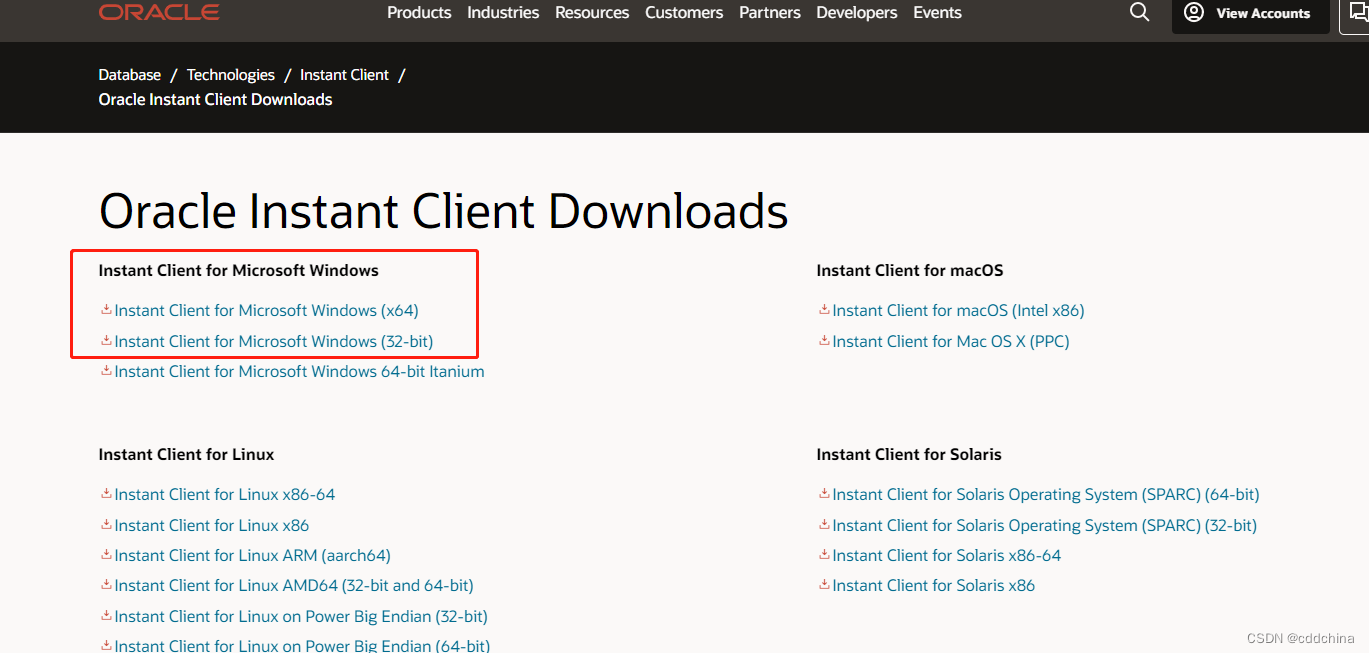Image resolution: width=1369 pixels, height=653 pixels.
Task: Click the download icon beside Instant Client for Microsoft Windows (x64)
Action: click(x=105, y=310)
